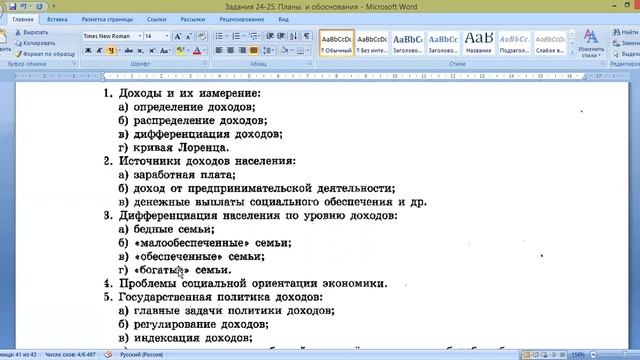The height and width of the screenshot is (360, 640).
Task: Decrease font size with Shrink Font icon
Action: pyautogui.click(x=189, y=36)
